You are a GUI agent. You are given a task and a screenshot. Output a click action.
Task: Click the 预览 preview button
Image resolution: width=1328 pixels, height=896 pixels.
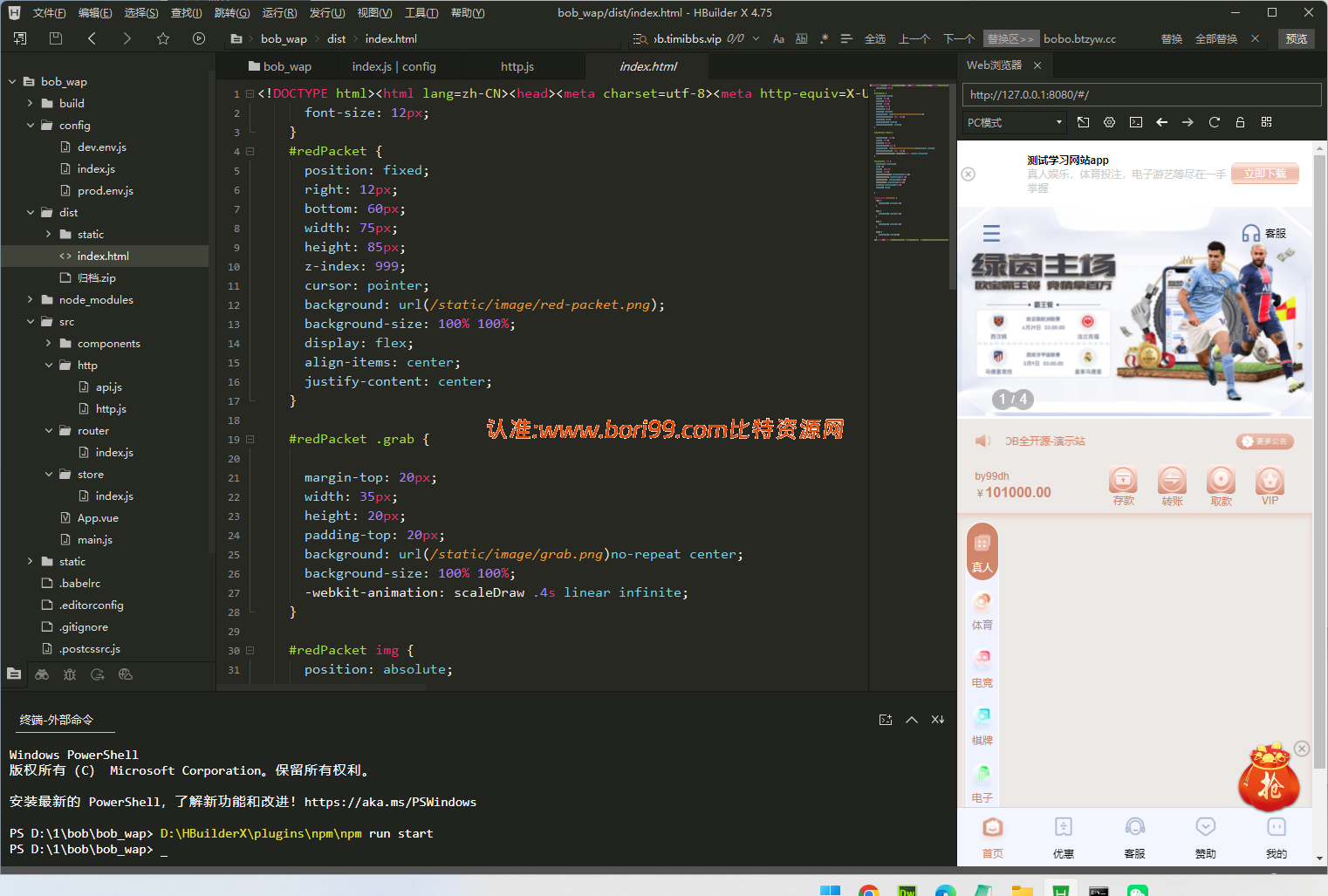tap(1297, 39)
